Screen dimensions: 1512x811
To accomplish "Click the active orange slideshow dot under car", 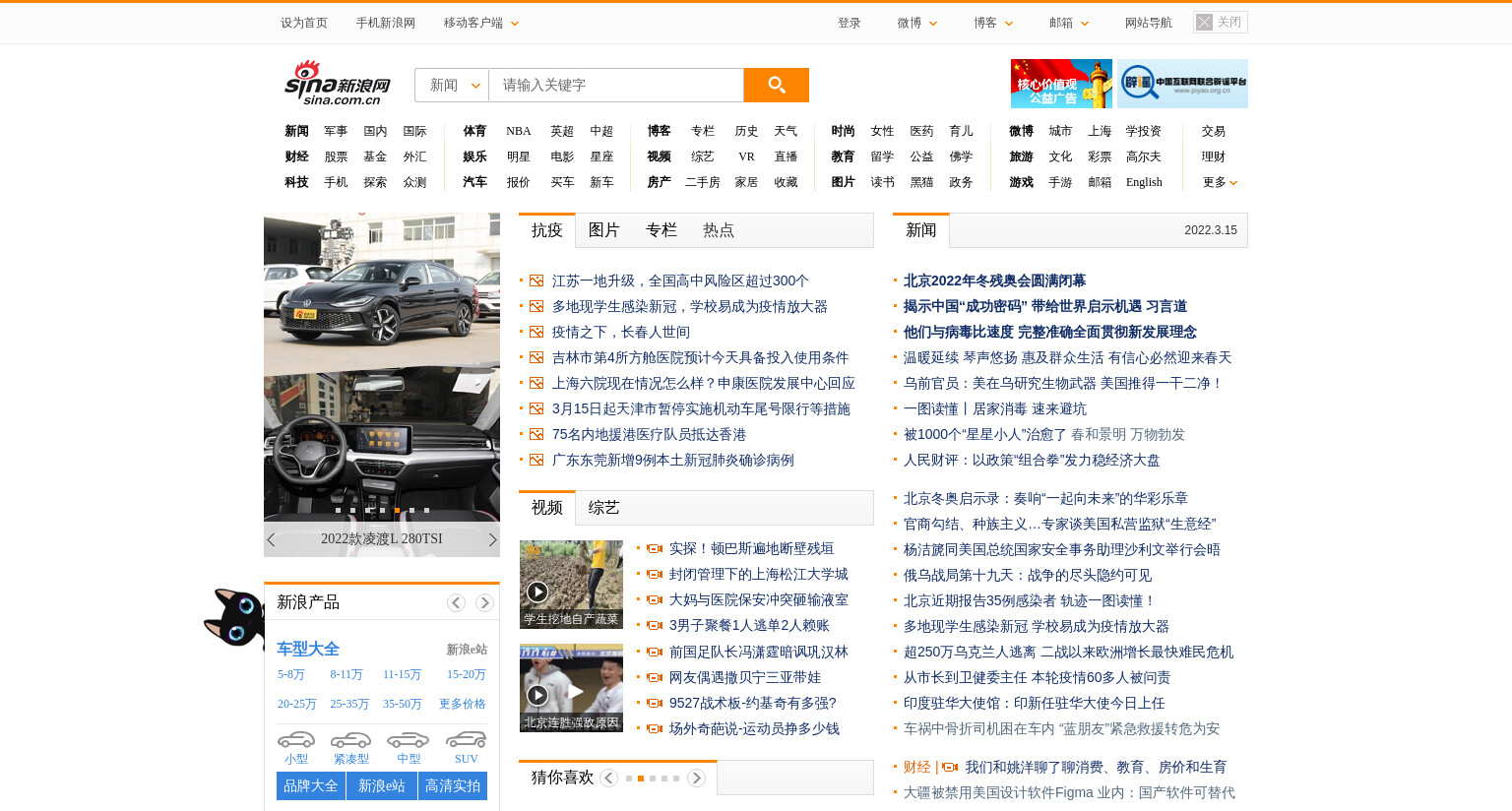I will click(x=397, y=510).
